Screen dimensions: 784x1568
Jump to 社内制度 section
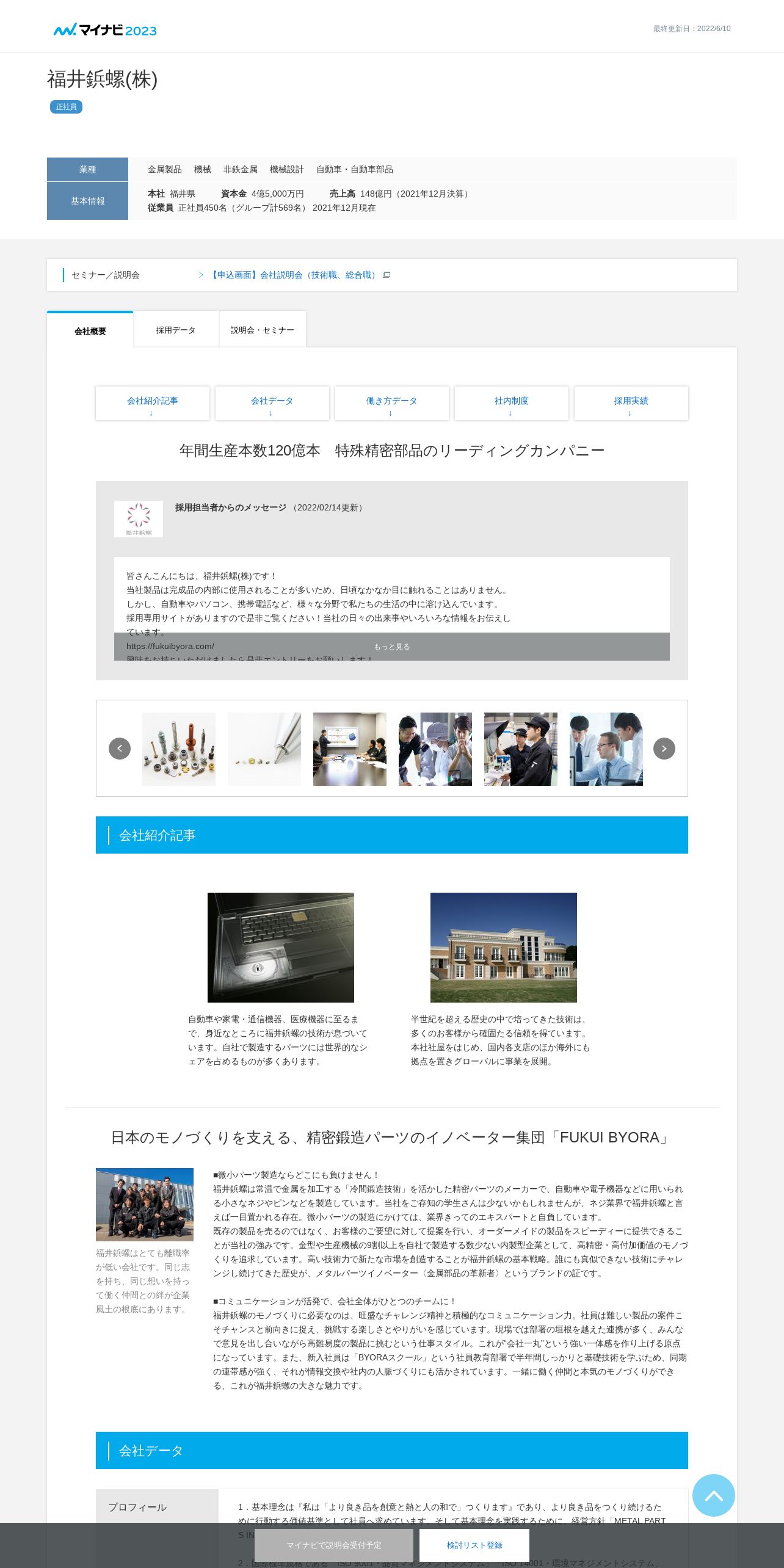(x=512, y=403)
